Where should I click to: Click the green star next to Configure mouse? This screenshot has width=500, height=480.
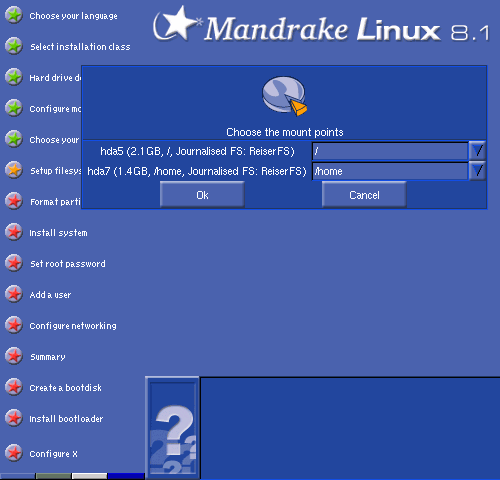[14, 108]
